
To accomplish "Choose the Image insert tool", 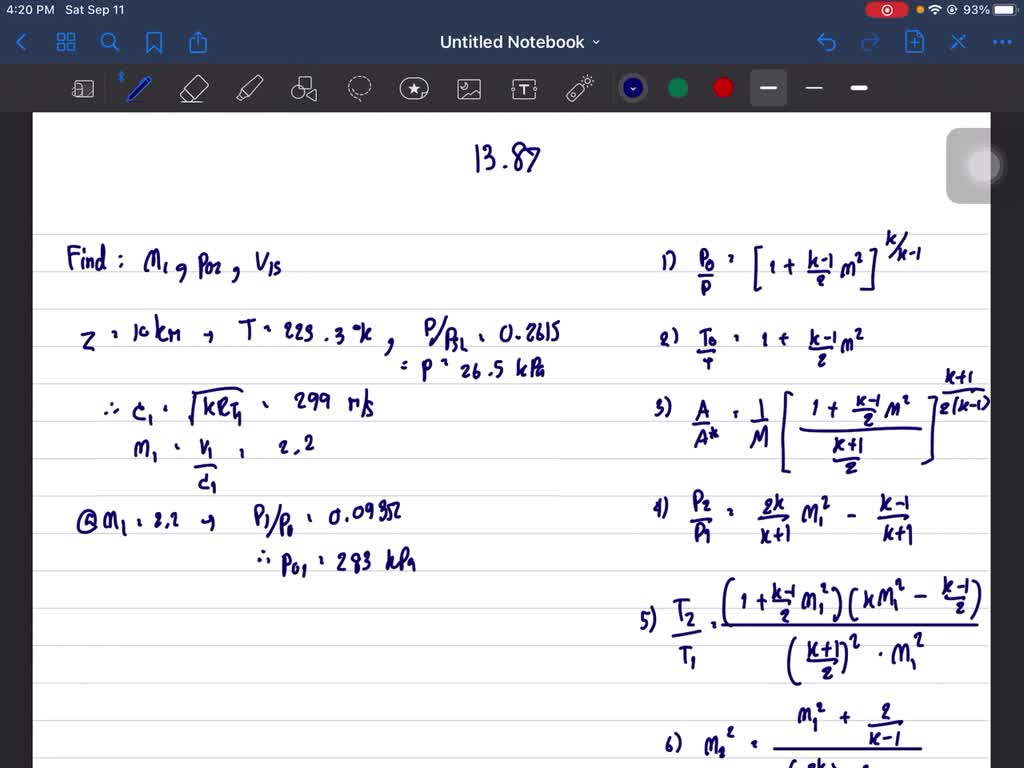I will coord(468,89).
